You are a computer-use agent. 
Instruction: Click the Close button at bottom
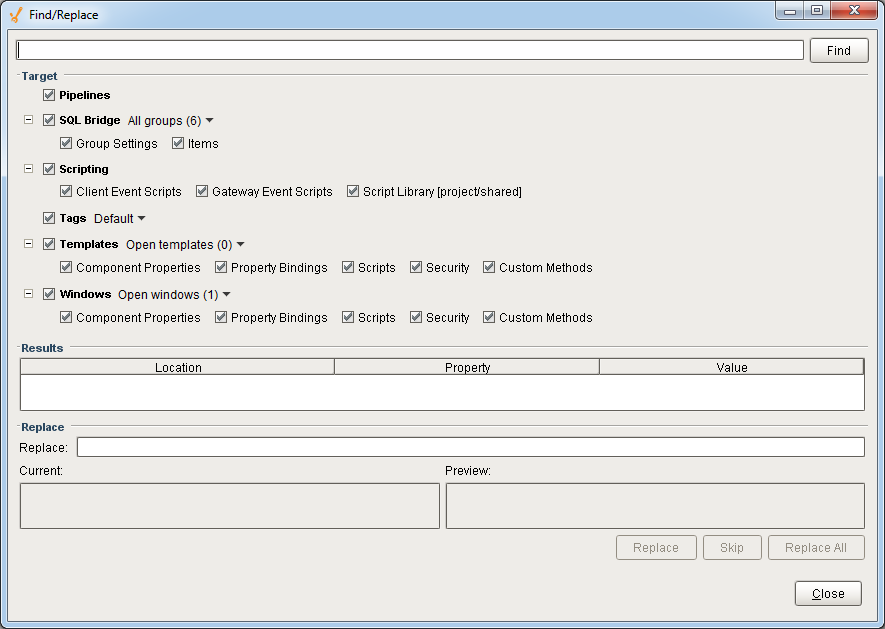coord(827,593)
